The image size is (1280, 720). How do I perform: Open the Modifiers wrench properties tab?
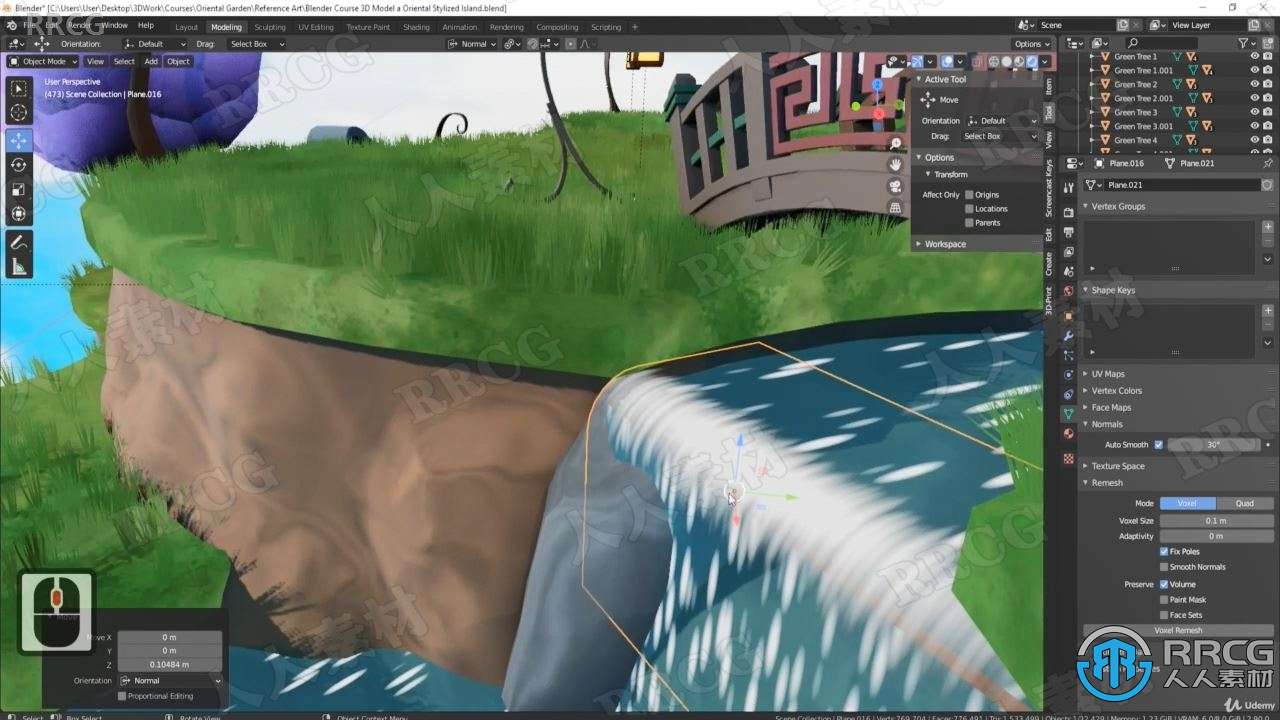pos(1069,335)
